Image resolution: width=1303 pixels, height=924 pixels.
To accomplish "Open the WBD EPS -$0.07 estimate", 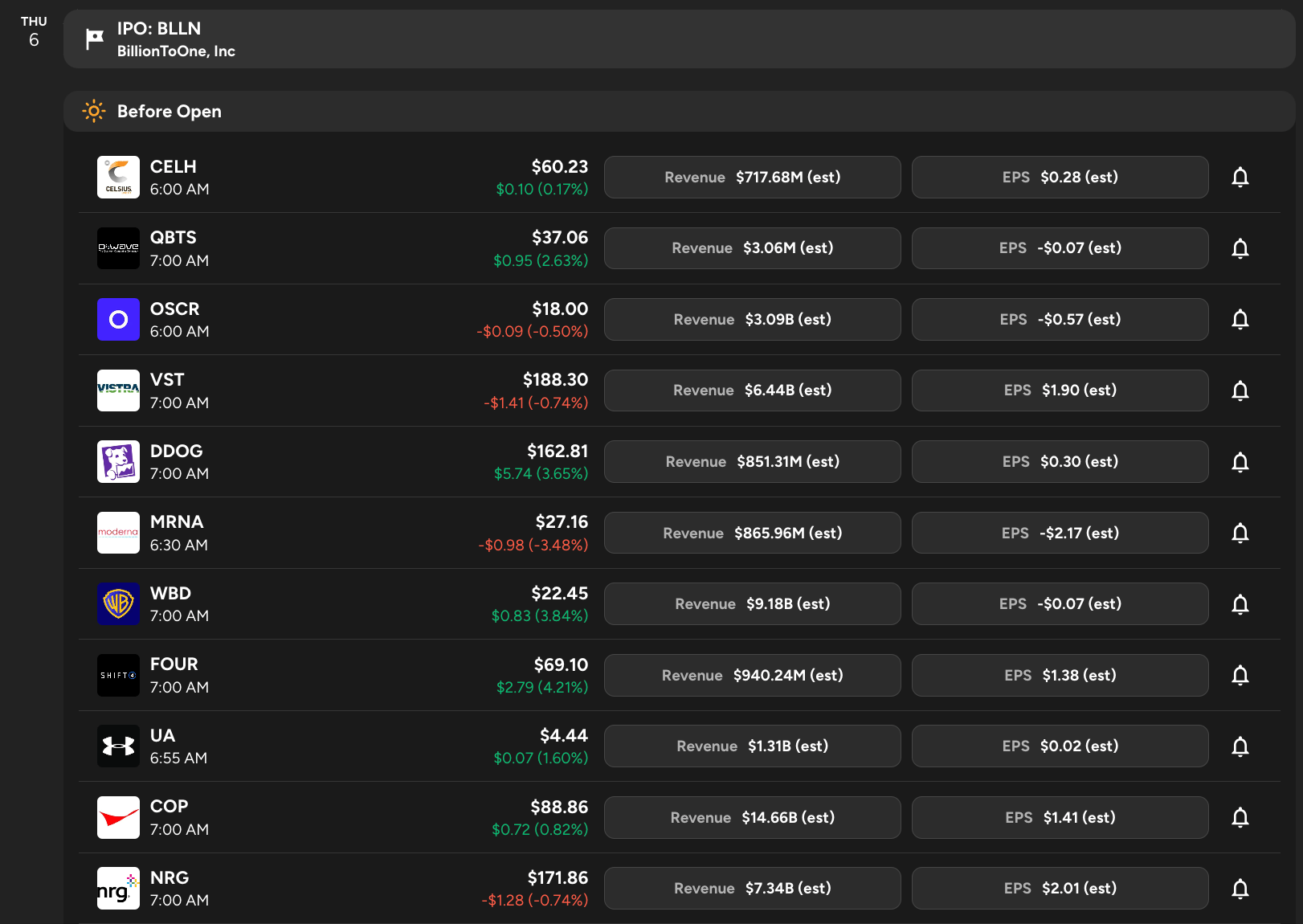I will [1060, 604].
